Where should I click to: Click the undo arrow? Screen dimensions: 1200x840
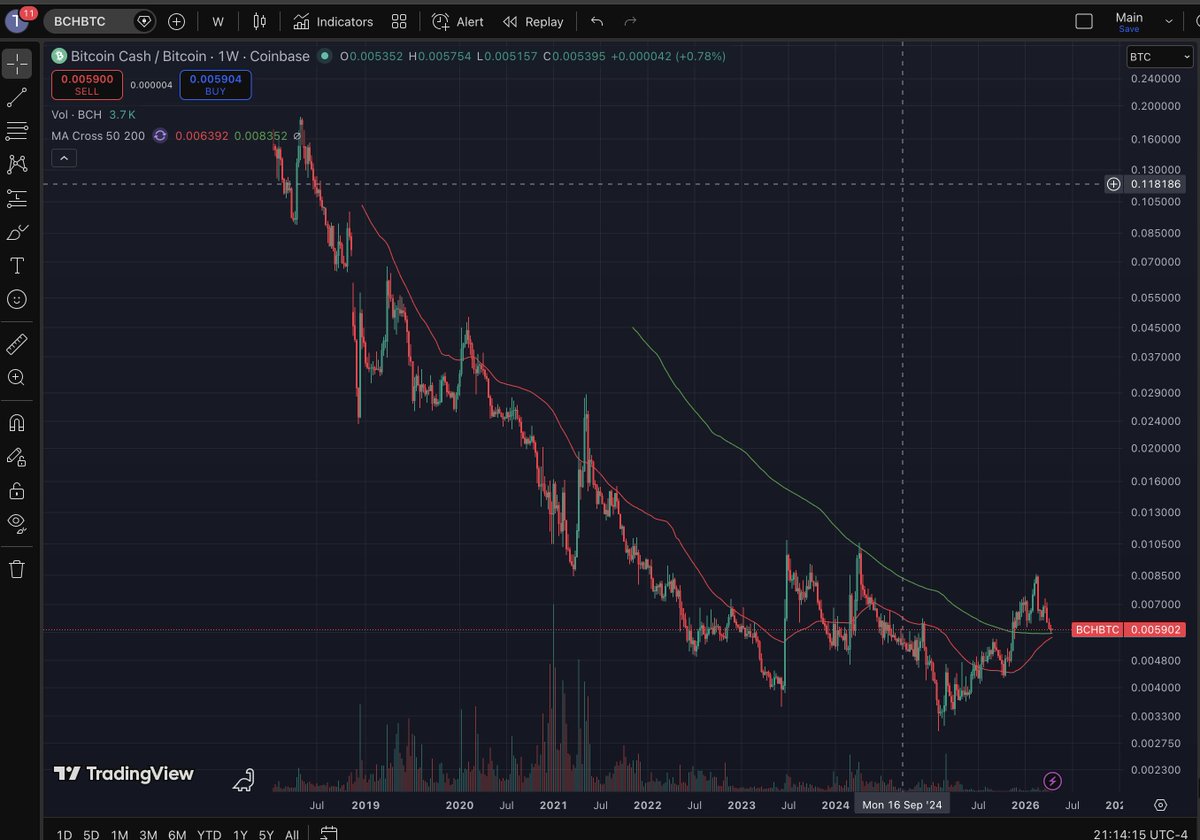tap(597, 21)
